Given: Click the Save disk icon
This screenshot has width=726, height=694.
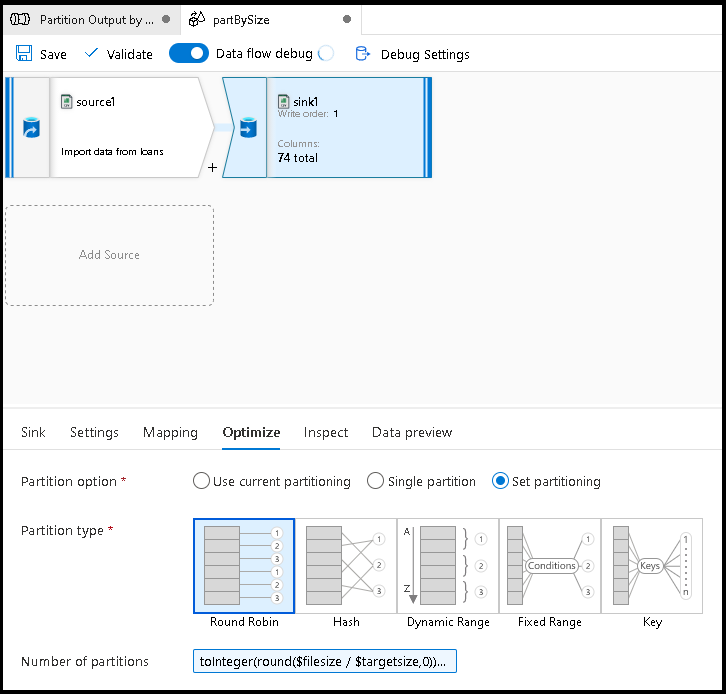Looking at the screenshot, I should (x=24, y=54).
